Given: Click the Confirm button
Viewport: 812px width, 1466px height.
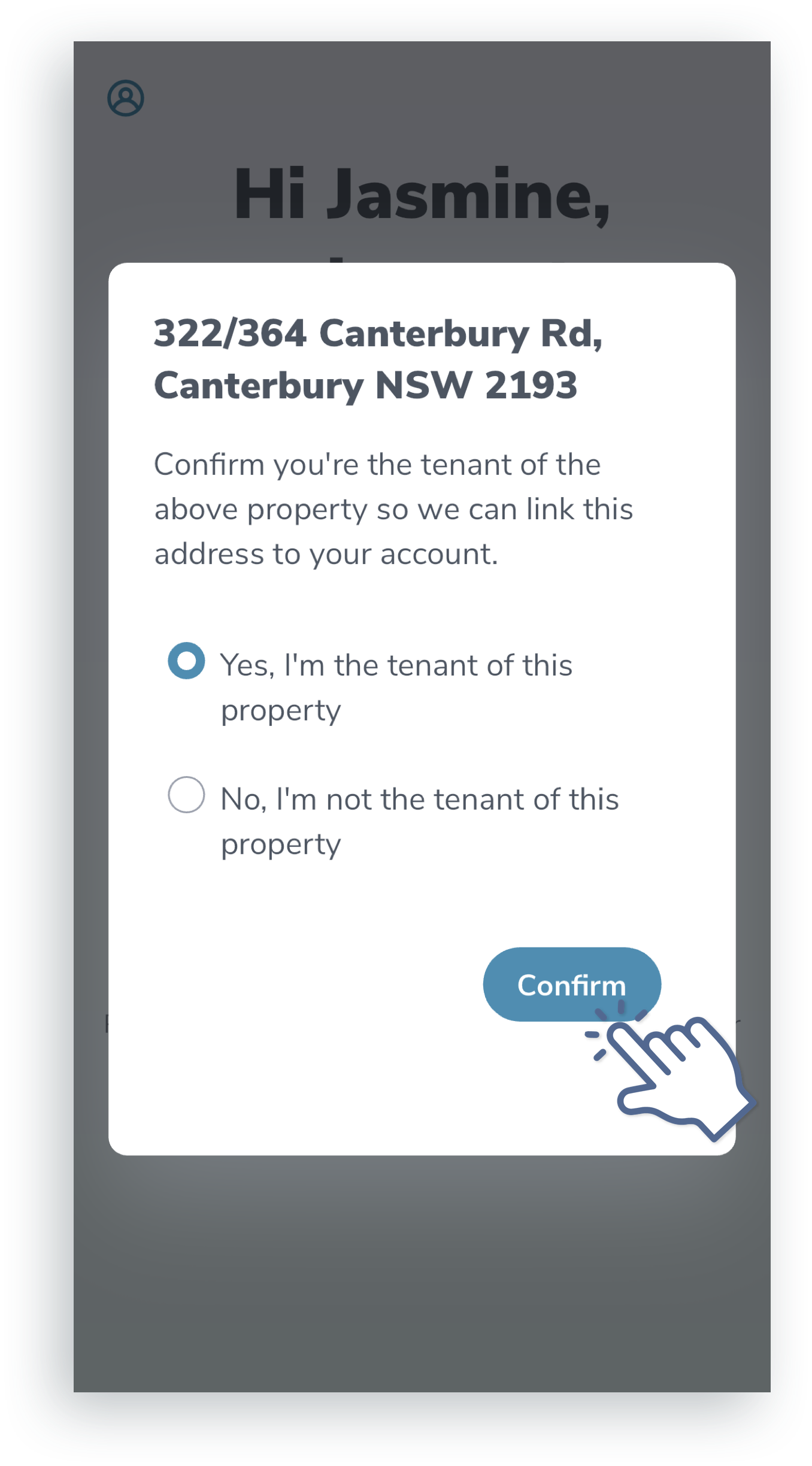Looking at the screenshot, I should [x=572, y=985].
